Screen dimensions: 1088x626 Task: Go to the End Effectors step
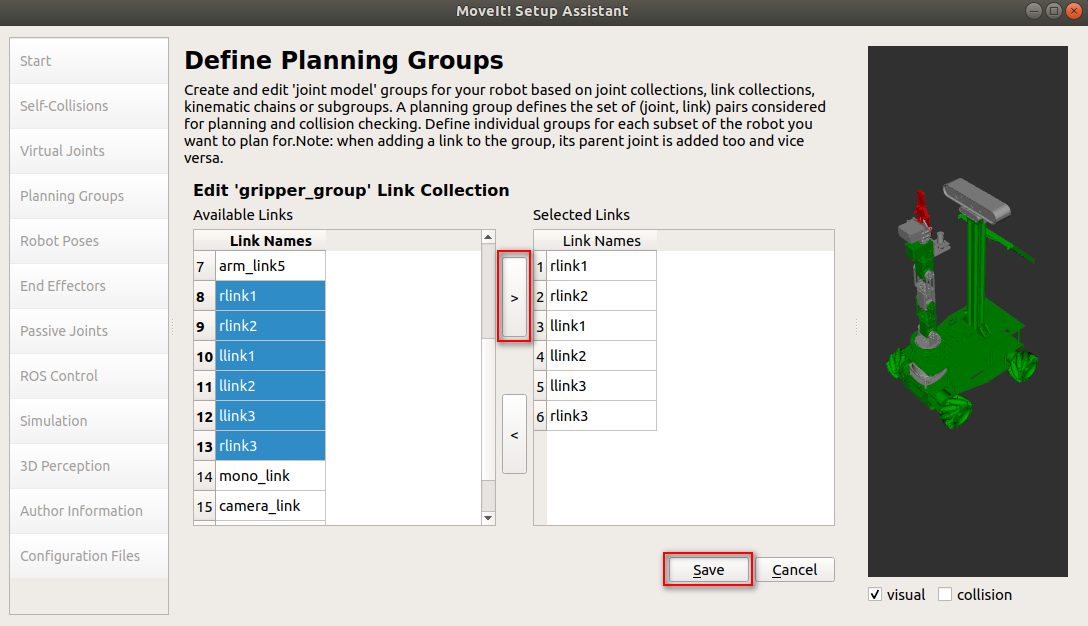(89, 286)
